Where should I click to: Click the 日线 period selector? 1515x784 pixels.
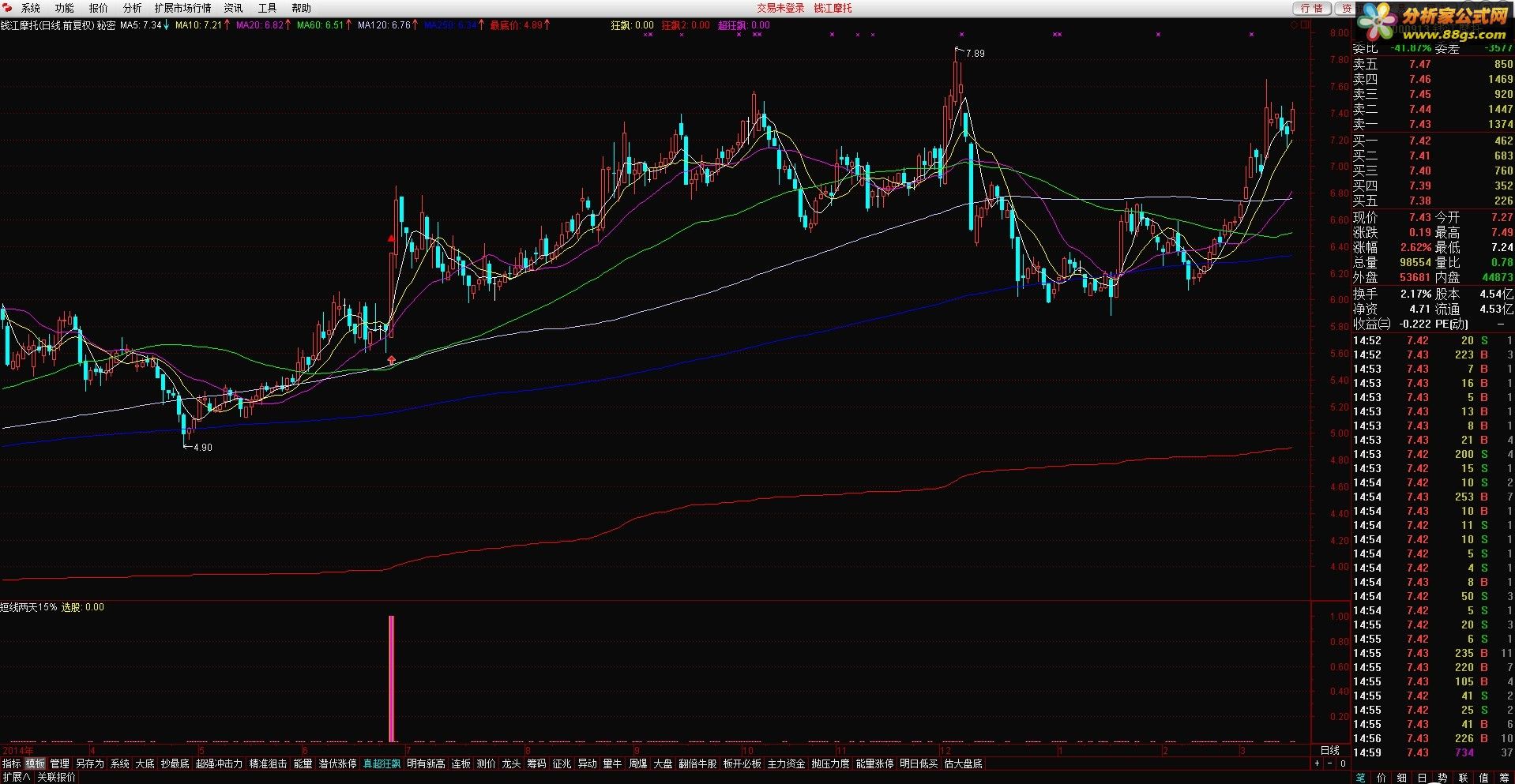[1330, 750]
